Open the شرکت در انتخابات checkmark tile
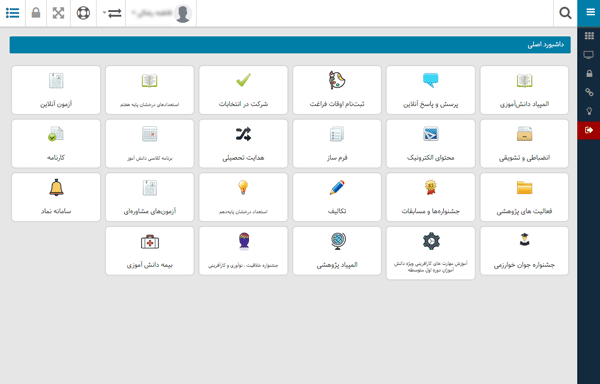The width and height of the screenshot is (600, 384). 243,90
